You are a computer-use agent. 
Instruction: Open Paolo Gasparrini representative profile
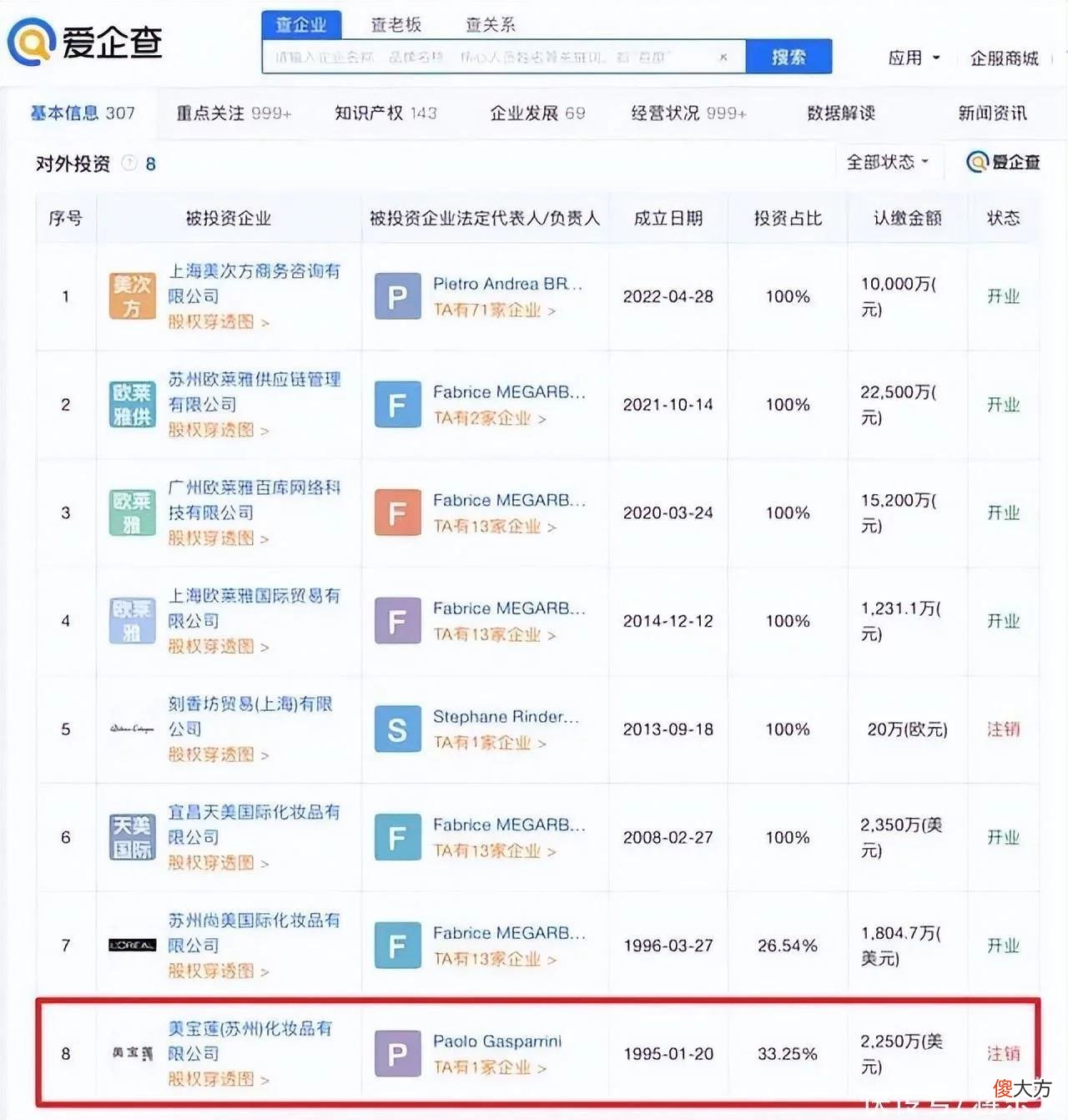[x=497, y=1042]
